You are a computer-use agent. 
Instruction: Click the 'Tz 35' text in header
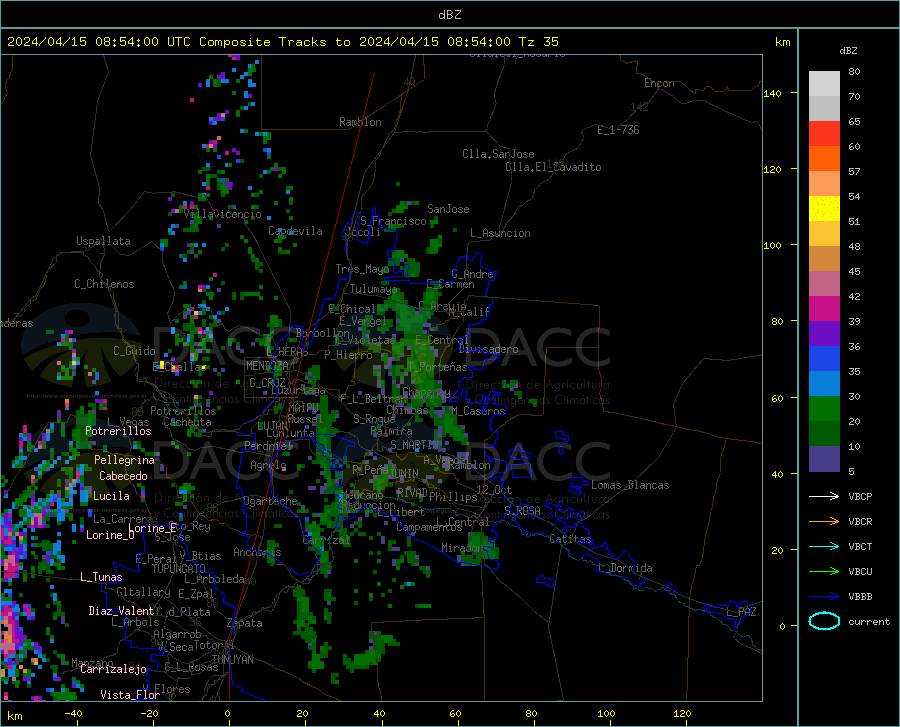click(x=538, y=42)
